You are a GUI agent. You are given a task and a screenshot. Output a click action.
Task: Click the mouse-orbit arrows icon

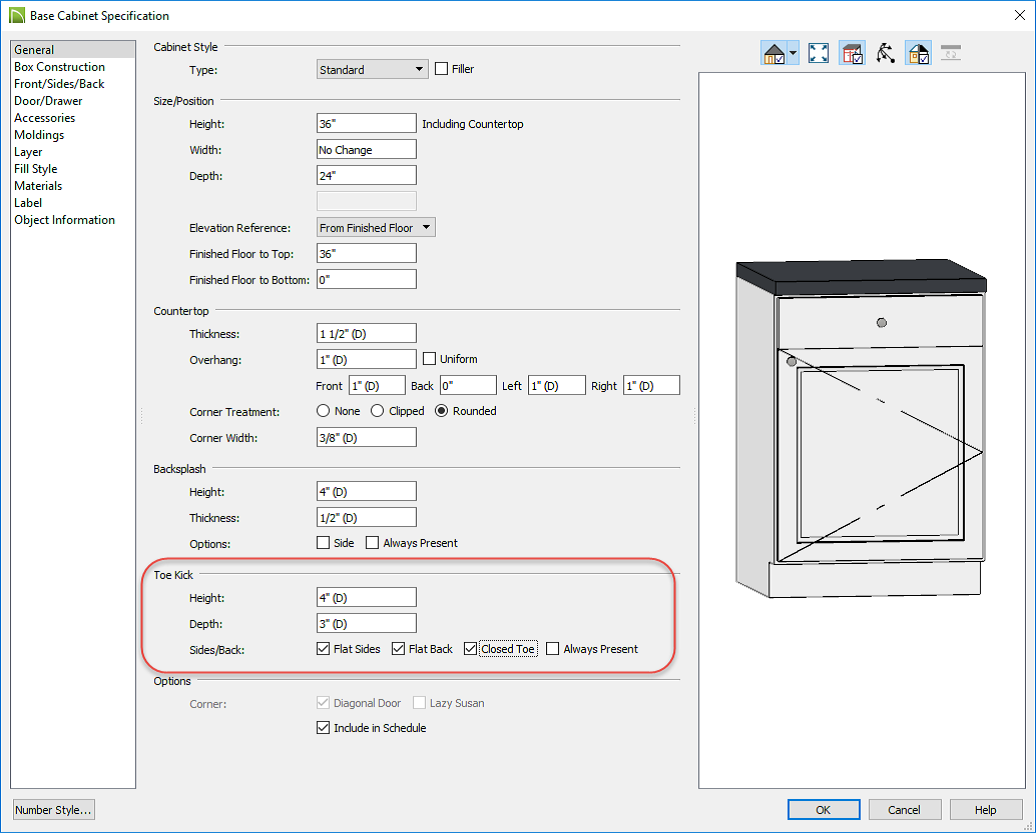point(885,54)
